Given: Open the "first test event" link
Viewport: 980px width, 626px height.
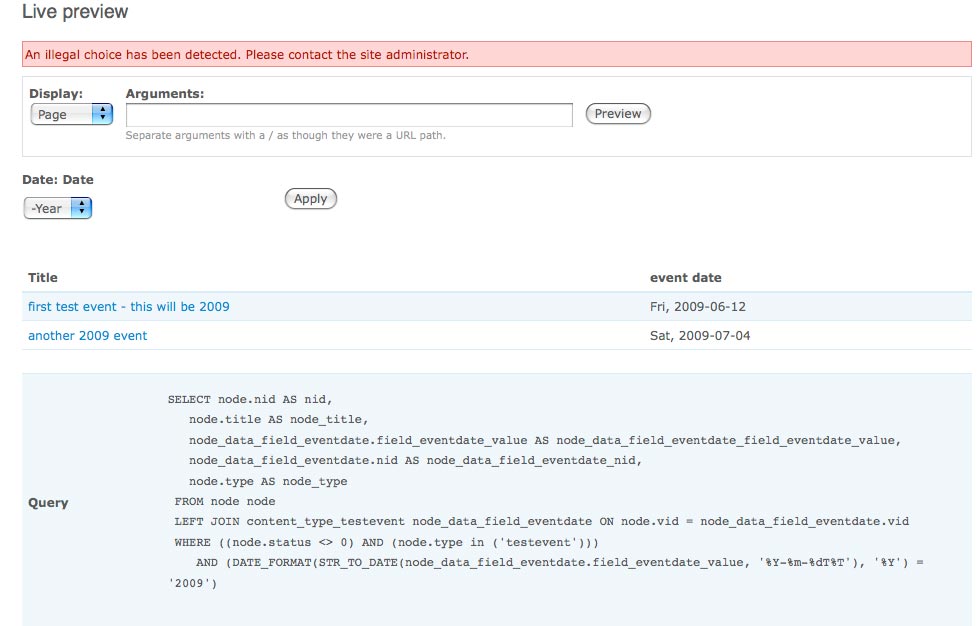Looking at the screenshot, I should pyautogui.click(x=129, y=307).
